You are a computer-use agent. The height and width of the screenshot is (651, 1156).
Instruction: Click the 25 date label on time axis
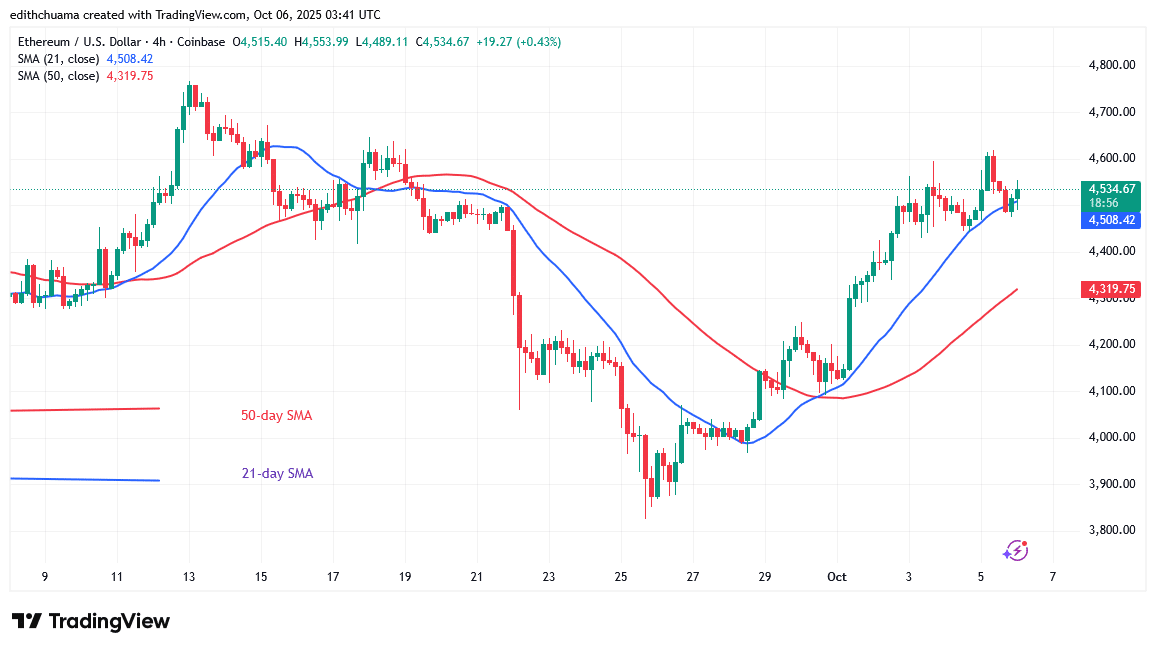(620, 577)
